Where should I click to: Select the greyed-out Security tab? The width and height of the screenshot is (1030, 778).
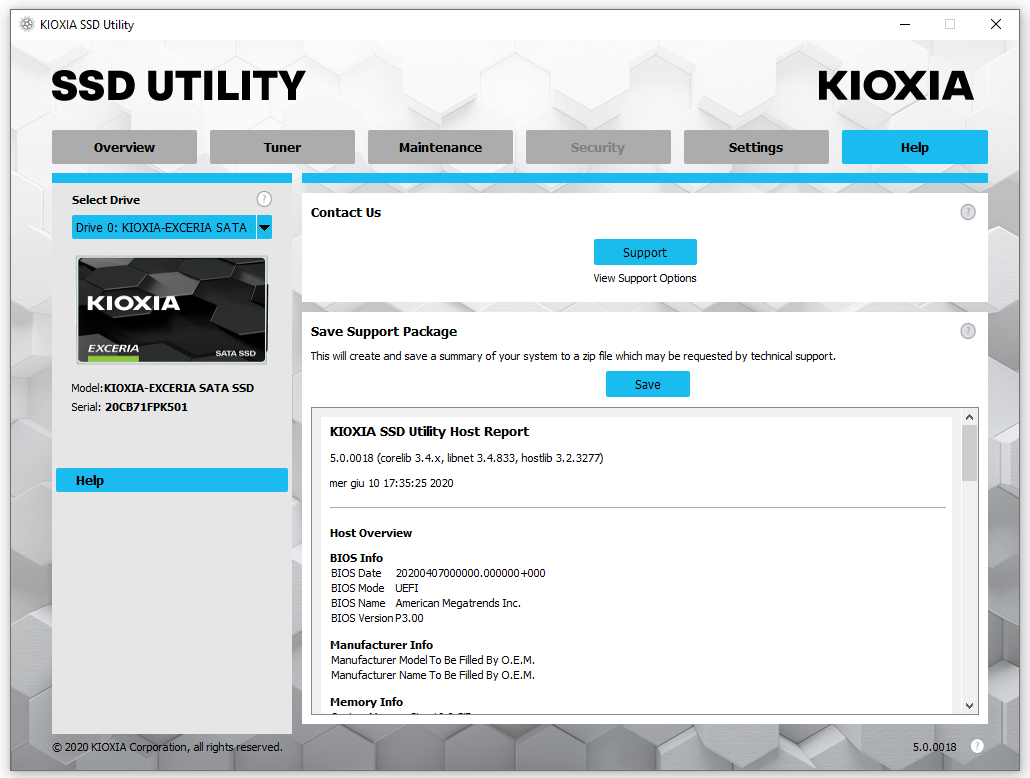(x=598, y=147)
